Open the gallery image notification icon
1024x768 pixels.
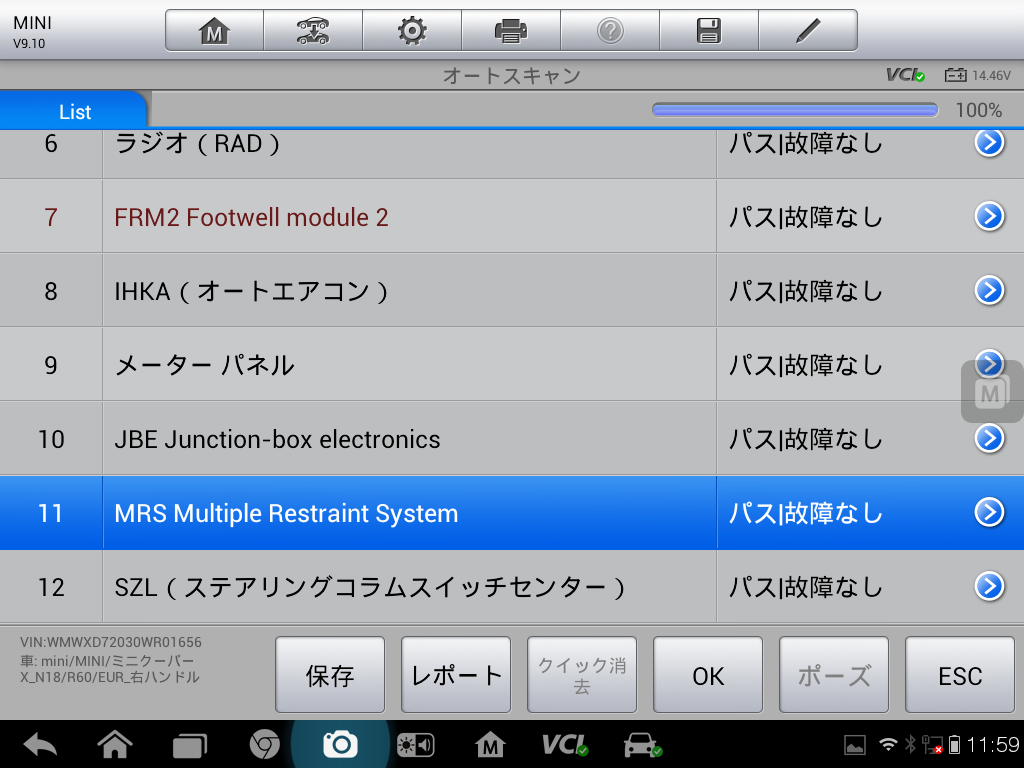(855, 744)
